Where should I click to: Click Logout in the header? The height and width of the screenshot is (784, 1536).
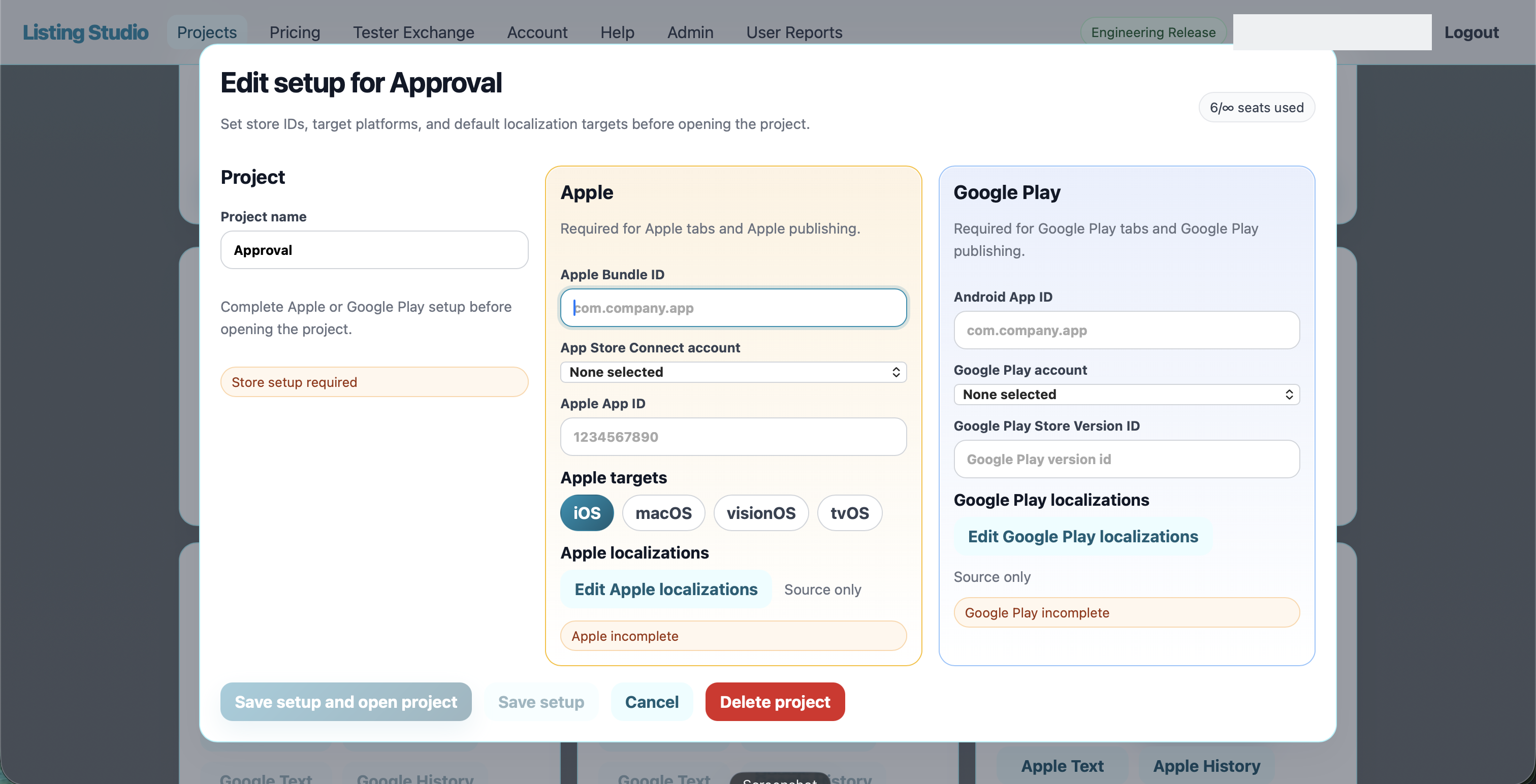click(1471, 32)
